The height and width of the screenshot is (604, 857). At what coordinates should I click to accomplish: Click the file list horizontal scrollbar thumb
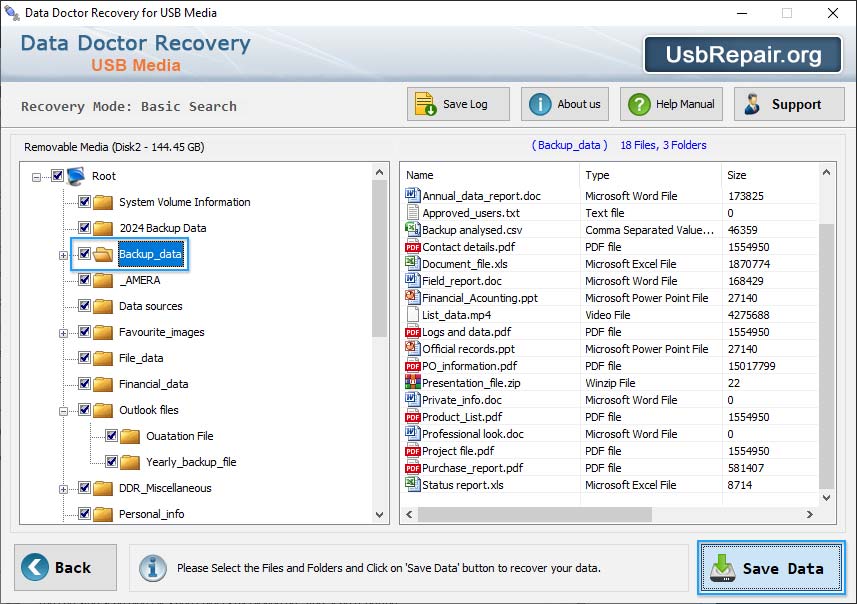point(535,514)
